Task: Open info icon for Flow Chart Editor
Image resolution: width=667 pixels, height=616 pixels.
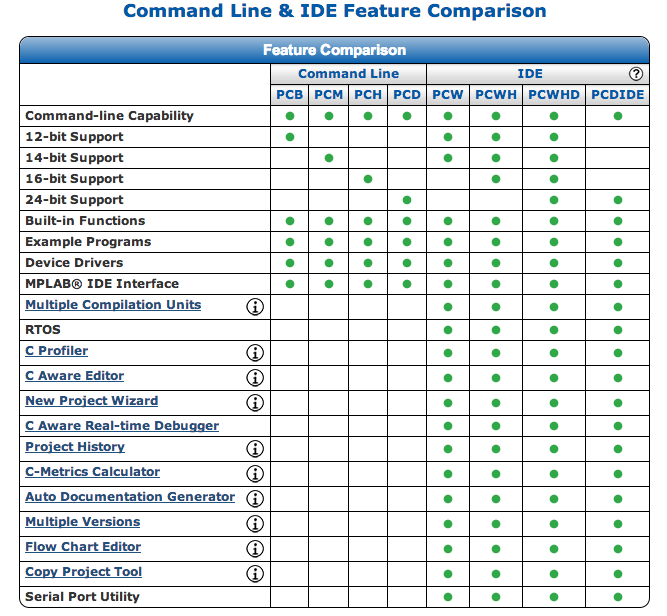Action: click(x=255, y=549)
